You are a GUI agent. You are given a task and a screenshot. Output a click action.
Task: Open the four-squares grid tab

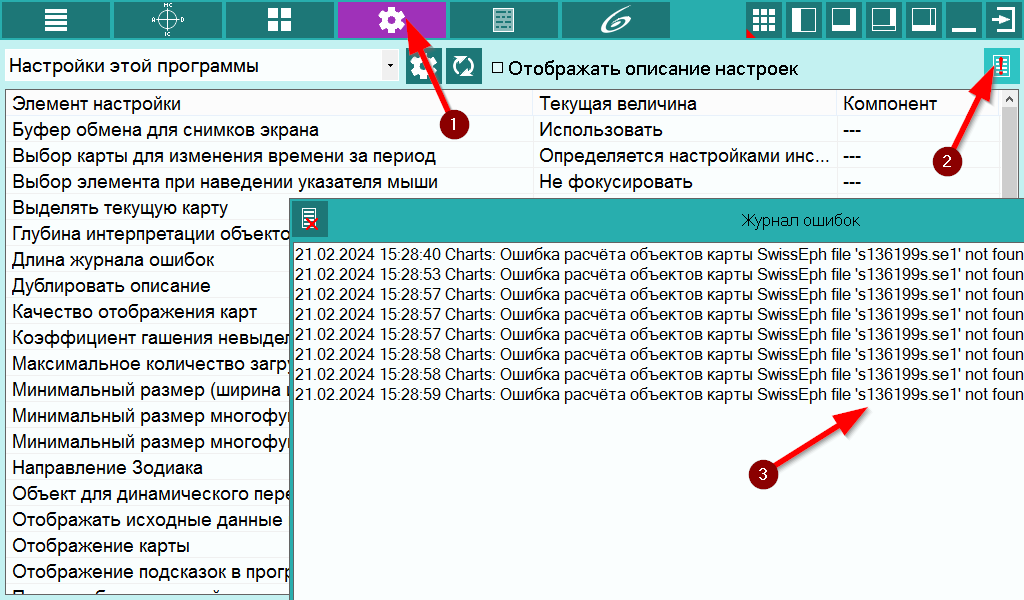tap(280, 20)
